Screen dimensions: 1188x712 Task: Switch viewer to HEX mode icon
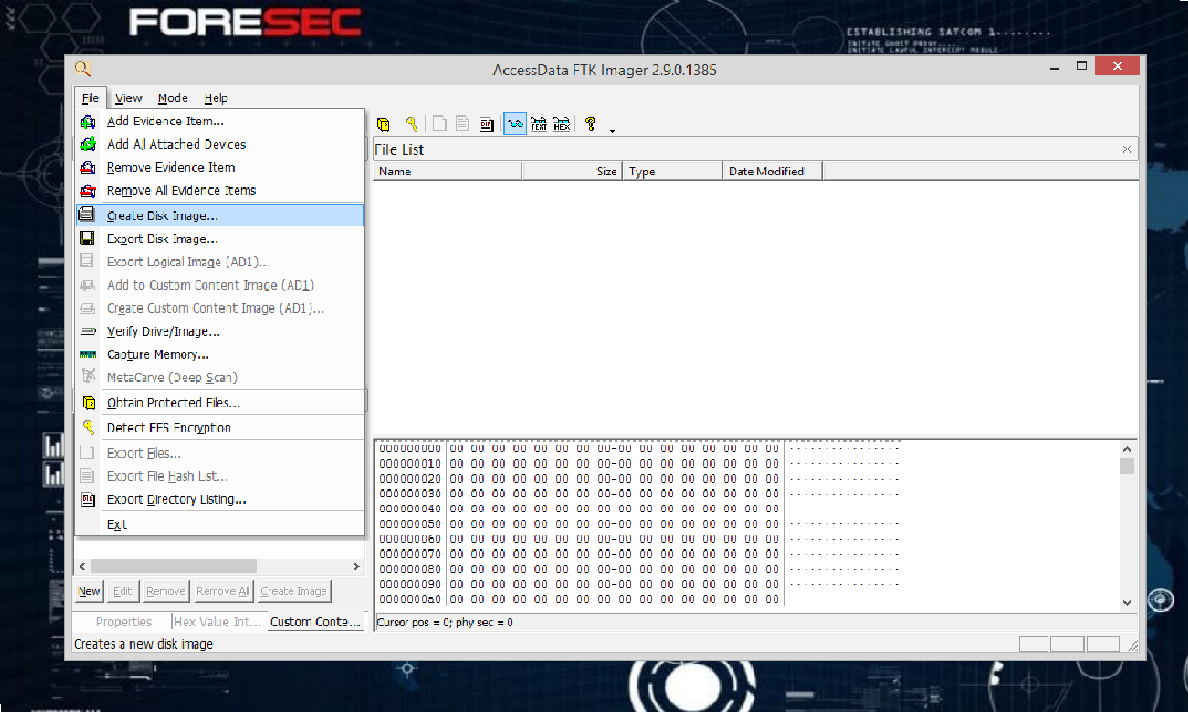pyautogui.click(x=562, y=123)
